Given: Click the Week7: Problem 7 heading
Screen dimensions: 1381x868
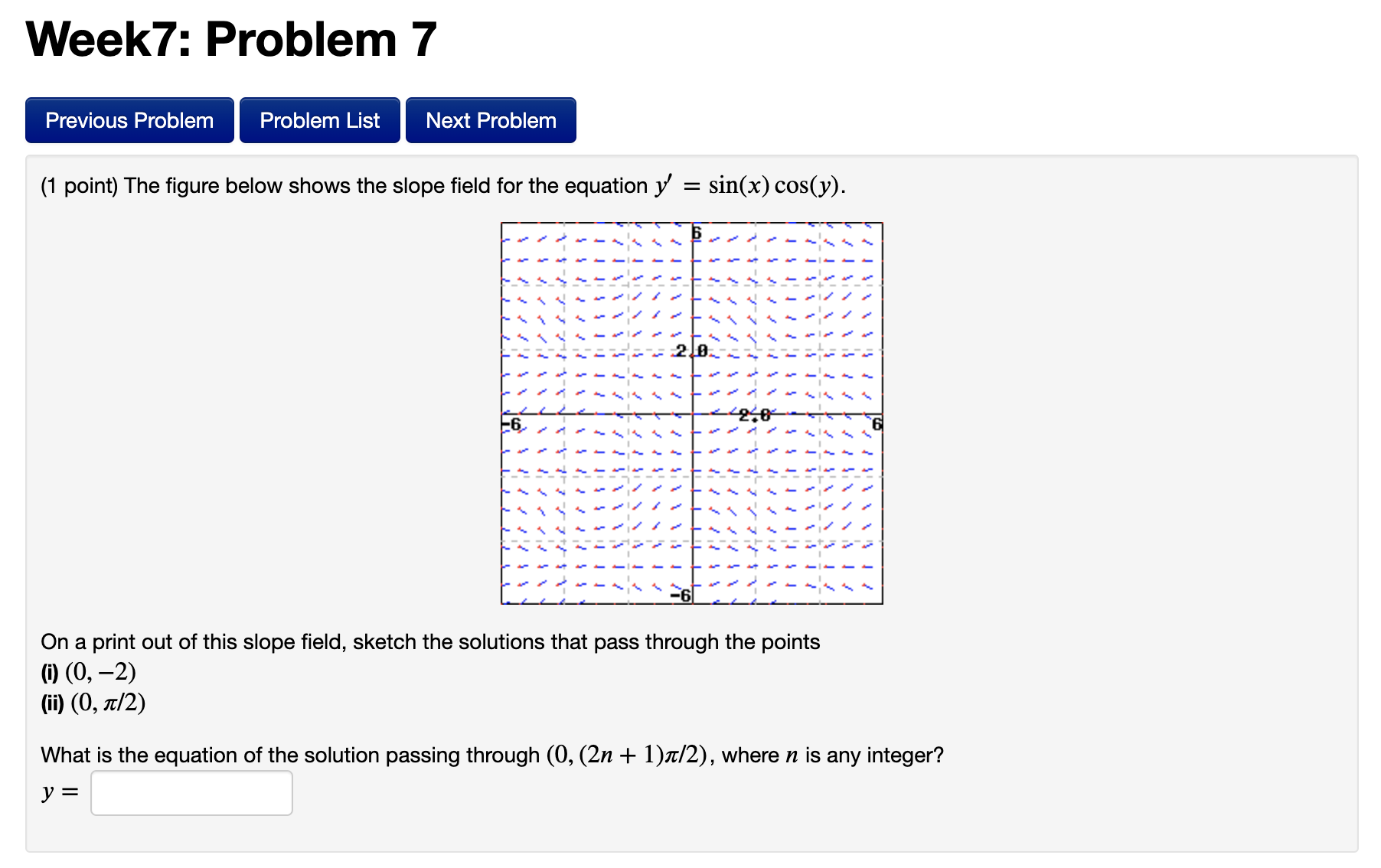Looking at the screenshot, I should tap(229, 38).
